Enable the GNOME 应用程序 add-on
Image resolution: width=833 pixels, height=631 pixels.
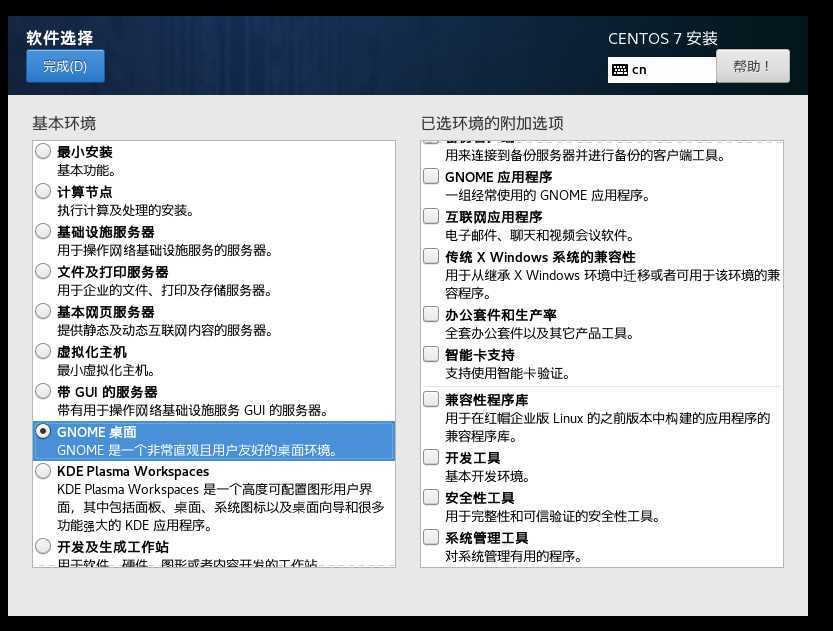(431, 176)
